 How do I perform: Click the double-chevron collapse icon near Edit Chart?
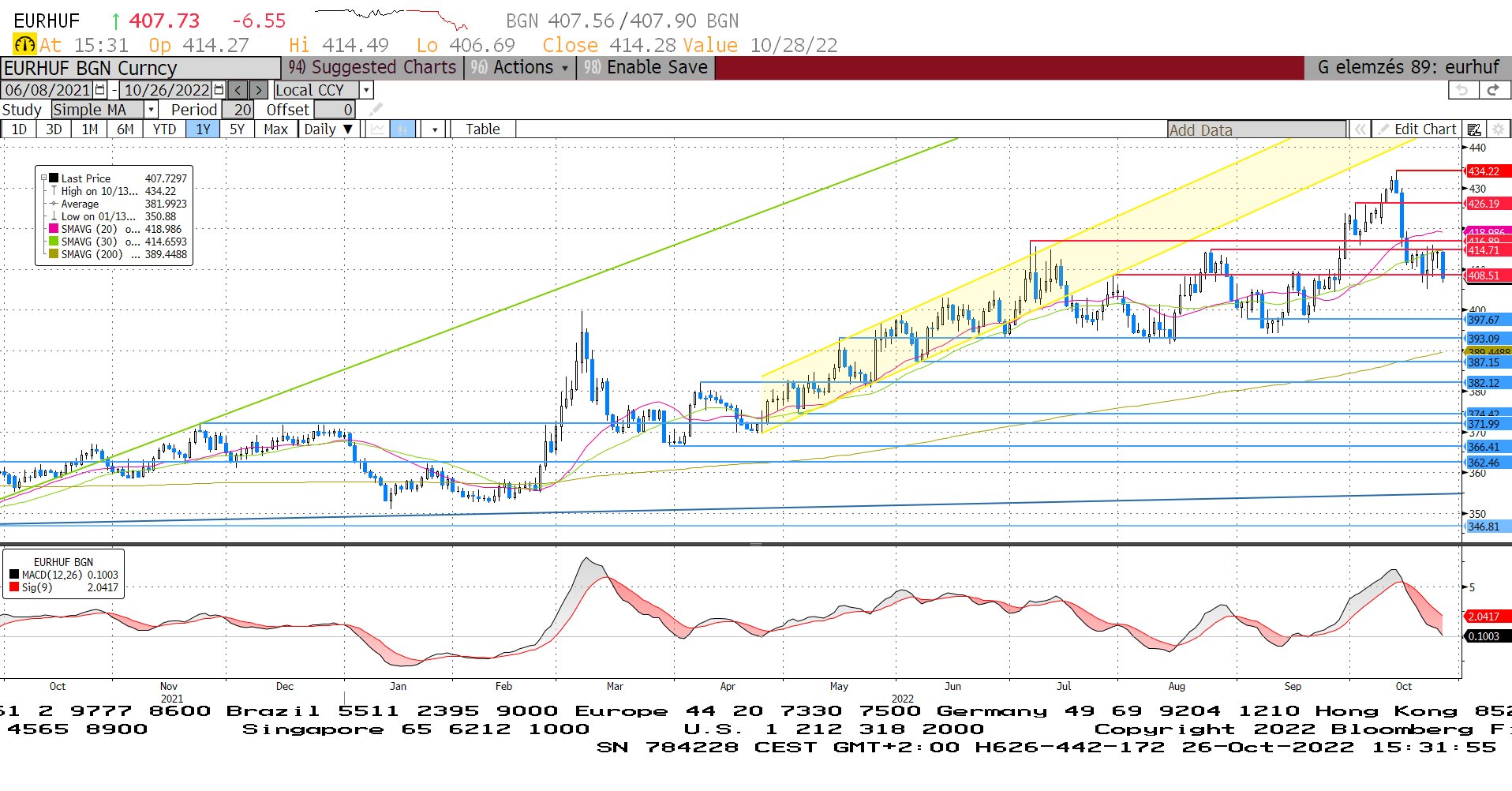pos(1360,129)
